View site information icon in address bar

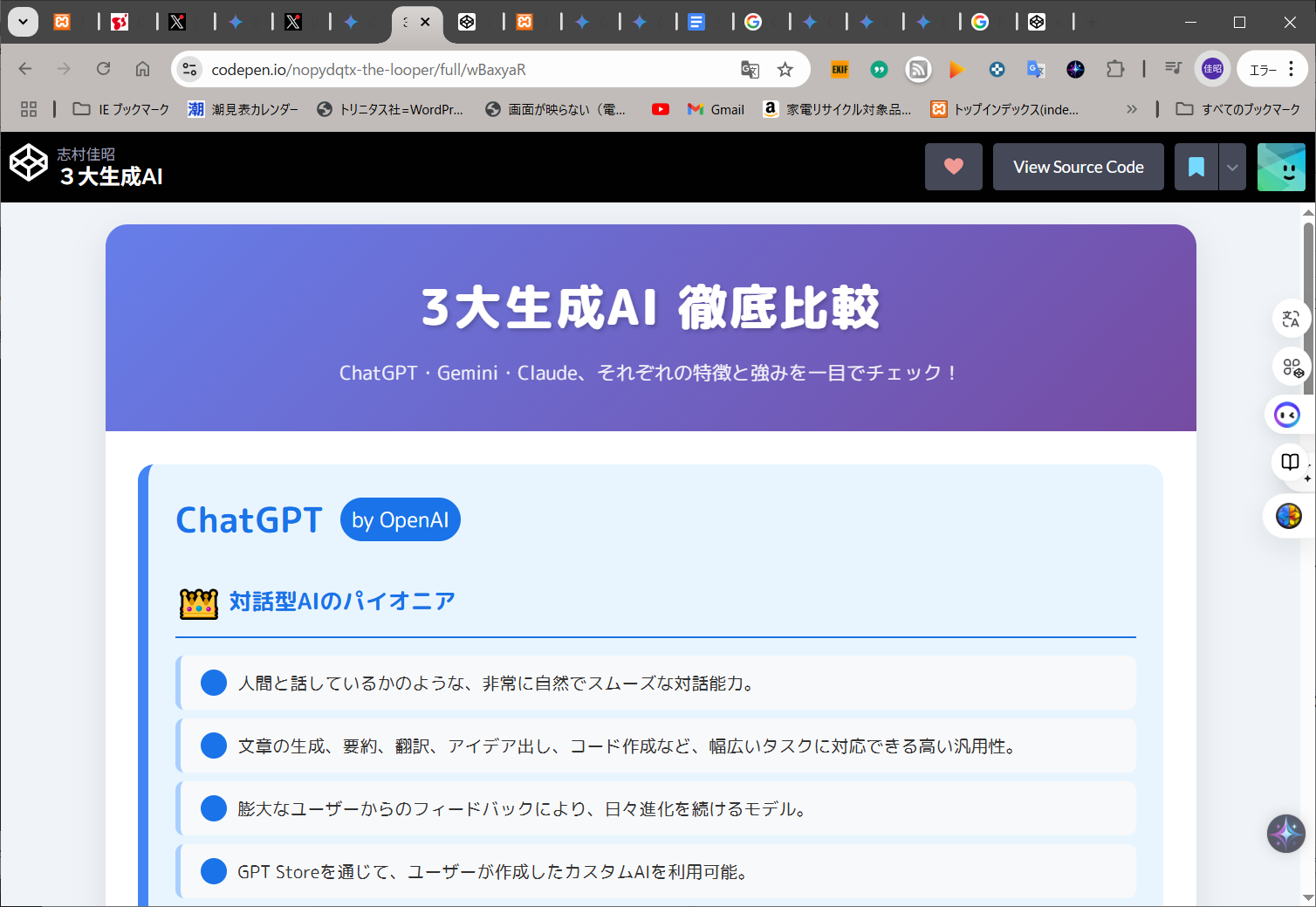(x=189, y=69)
